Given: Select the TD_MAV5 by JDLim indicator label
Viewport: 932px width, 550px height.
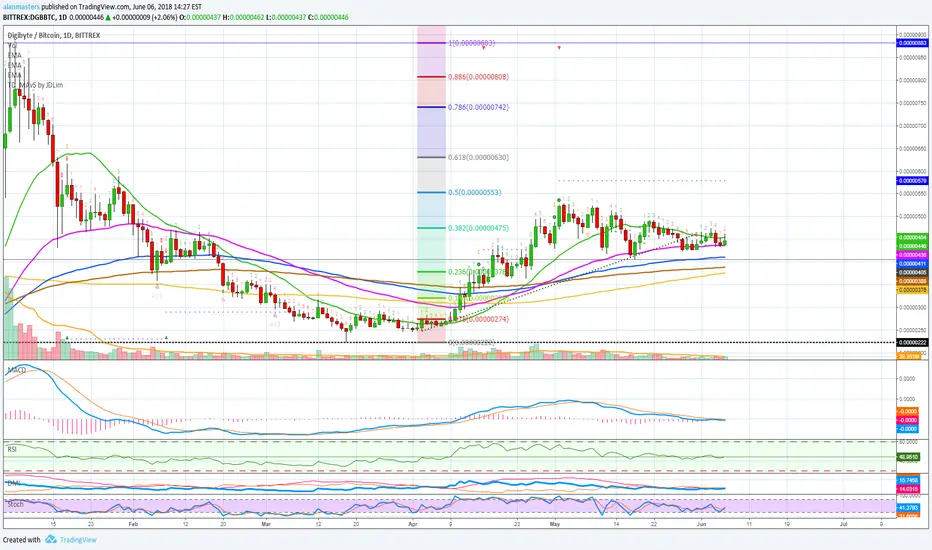Looking at the screenshot, I should (x=35, y=85).
